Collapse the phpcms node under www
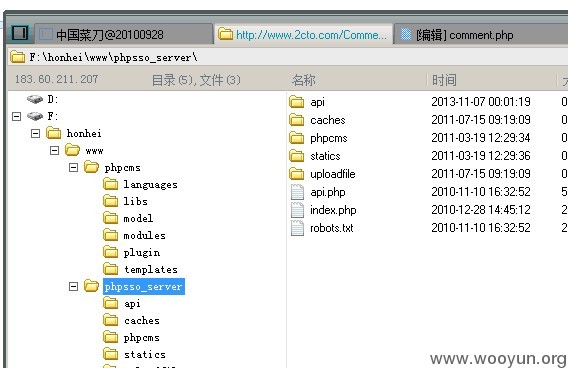This screenshot has height=368, width=568. (74, 167)
